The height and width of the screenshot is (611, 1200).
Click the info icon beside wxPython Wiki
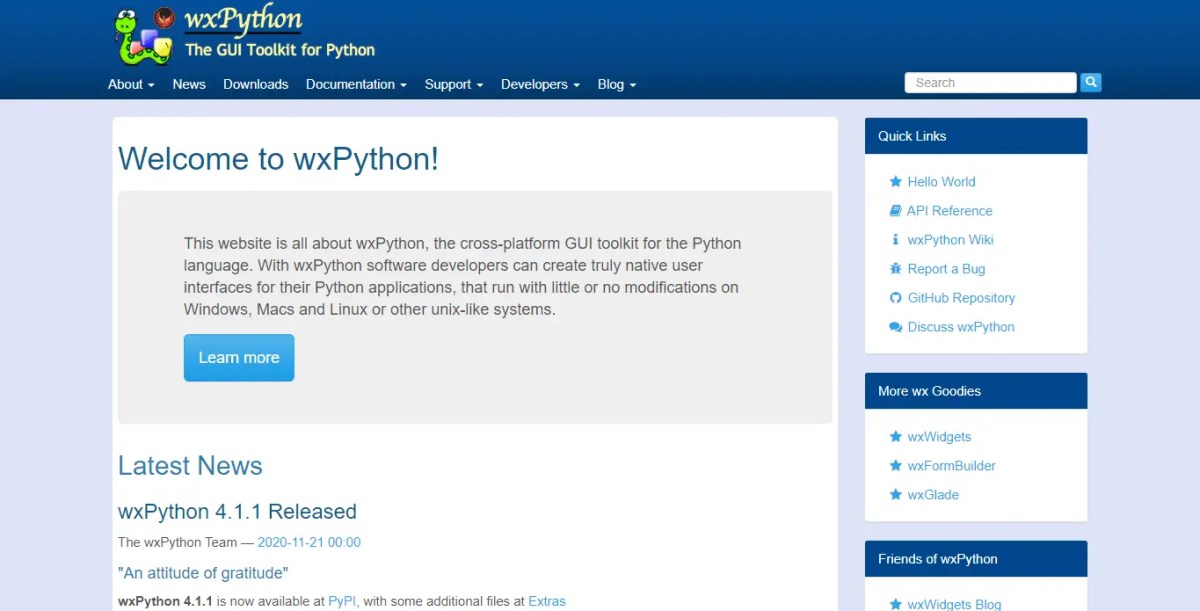pyautogui.click(x=896, y=240)
